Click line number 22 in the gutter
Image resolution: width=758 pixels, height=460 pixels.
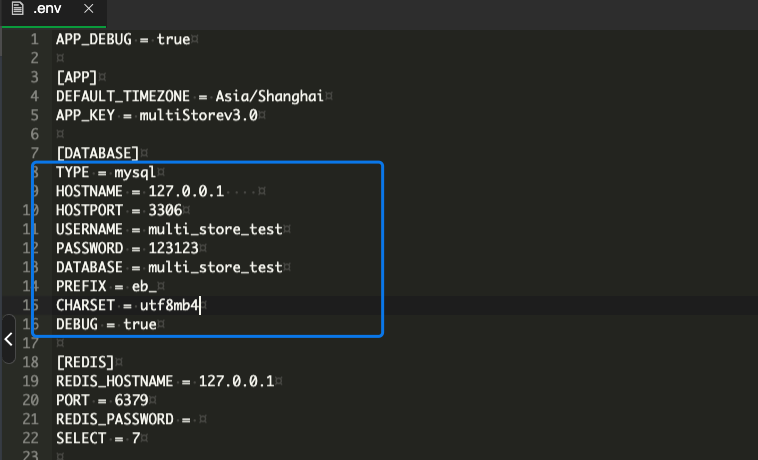click(30, 438)
